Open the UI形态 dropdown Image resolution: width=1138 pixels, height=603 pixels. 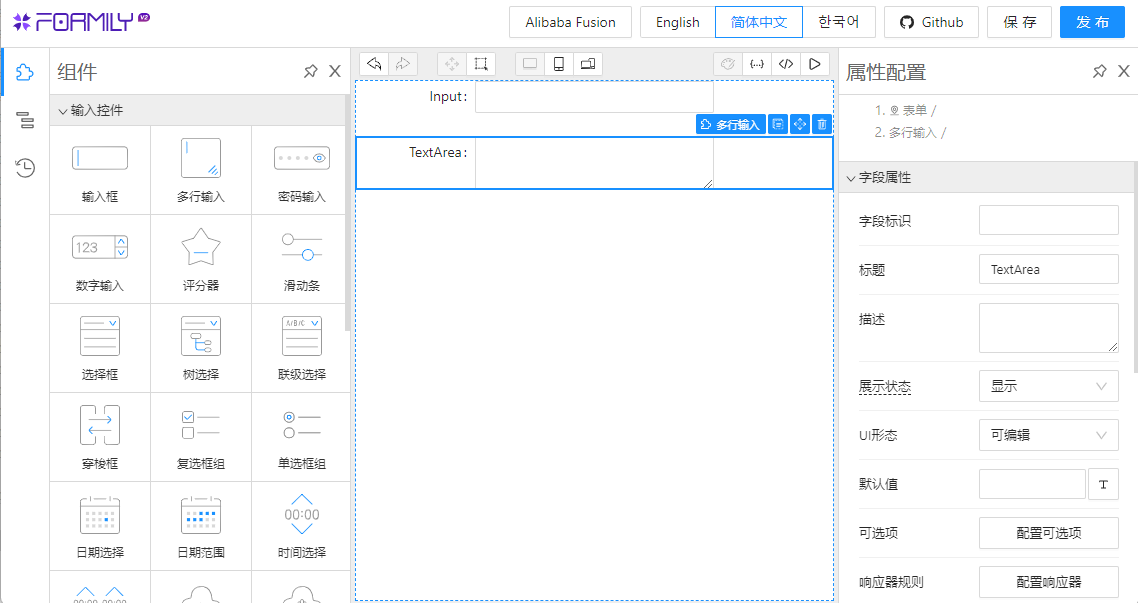(x=1049, y=435)
